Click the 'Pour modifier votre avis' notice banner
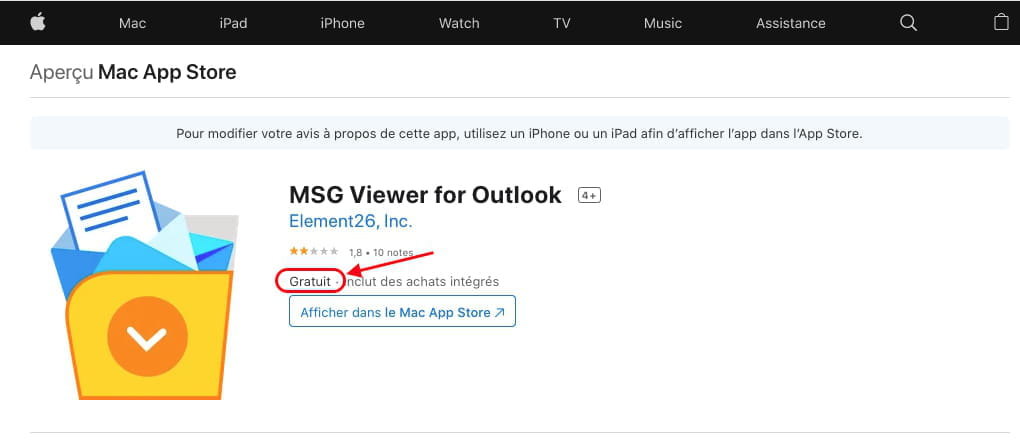 point(519,133)
